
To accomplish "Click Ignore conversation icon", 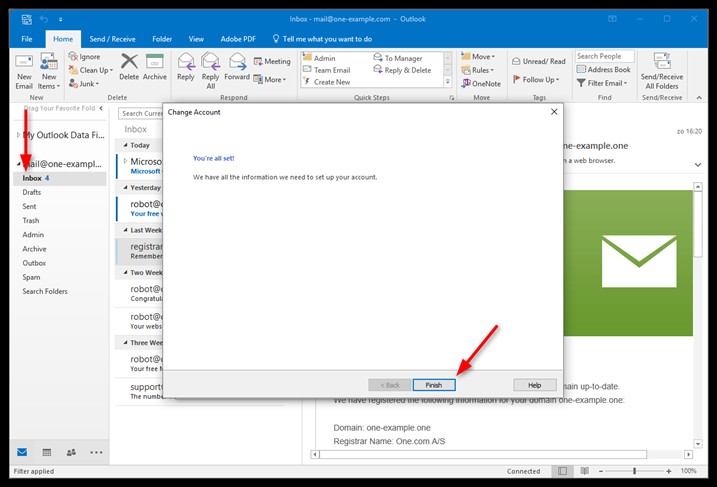I will [73, 57].
